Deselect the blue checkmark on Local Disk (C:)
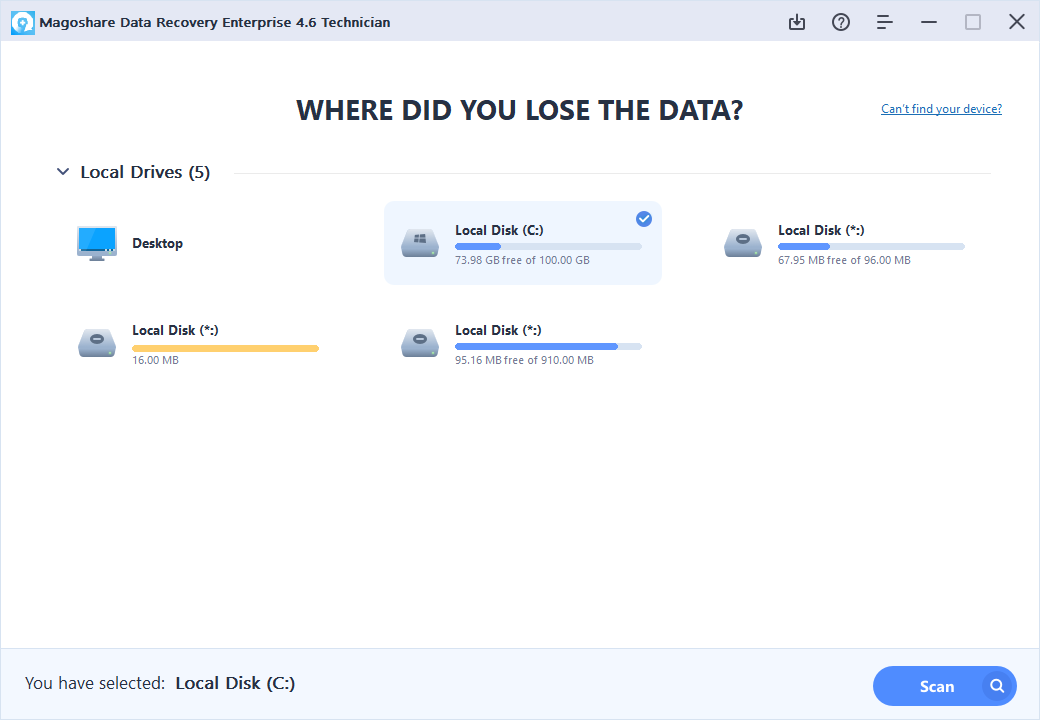 pyautogui.click(x=644, y=219)
